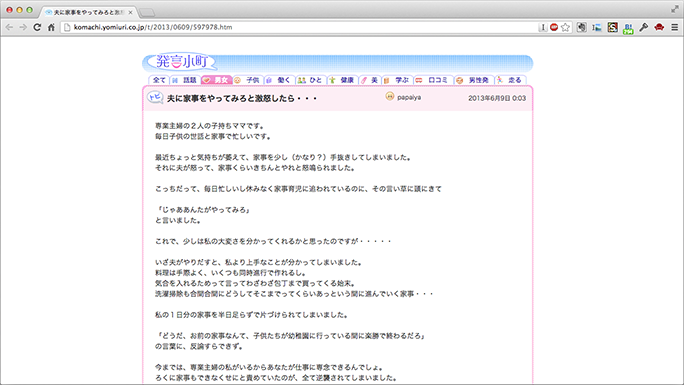Open the 口コミ category tab
This screenshot has width=684, height=385.
click(x=433, y=80)
